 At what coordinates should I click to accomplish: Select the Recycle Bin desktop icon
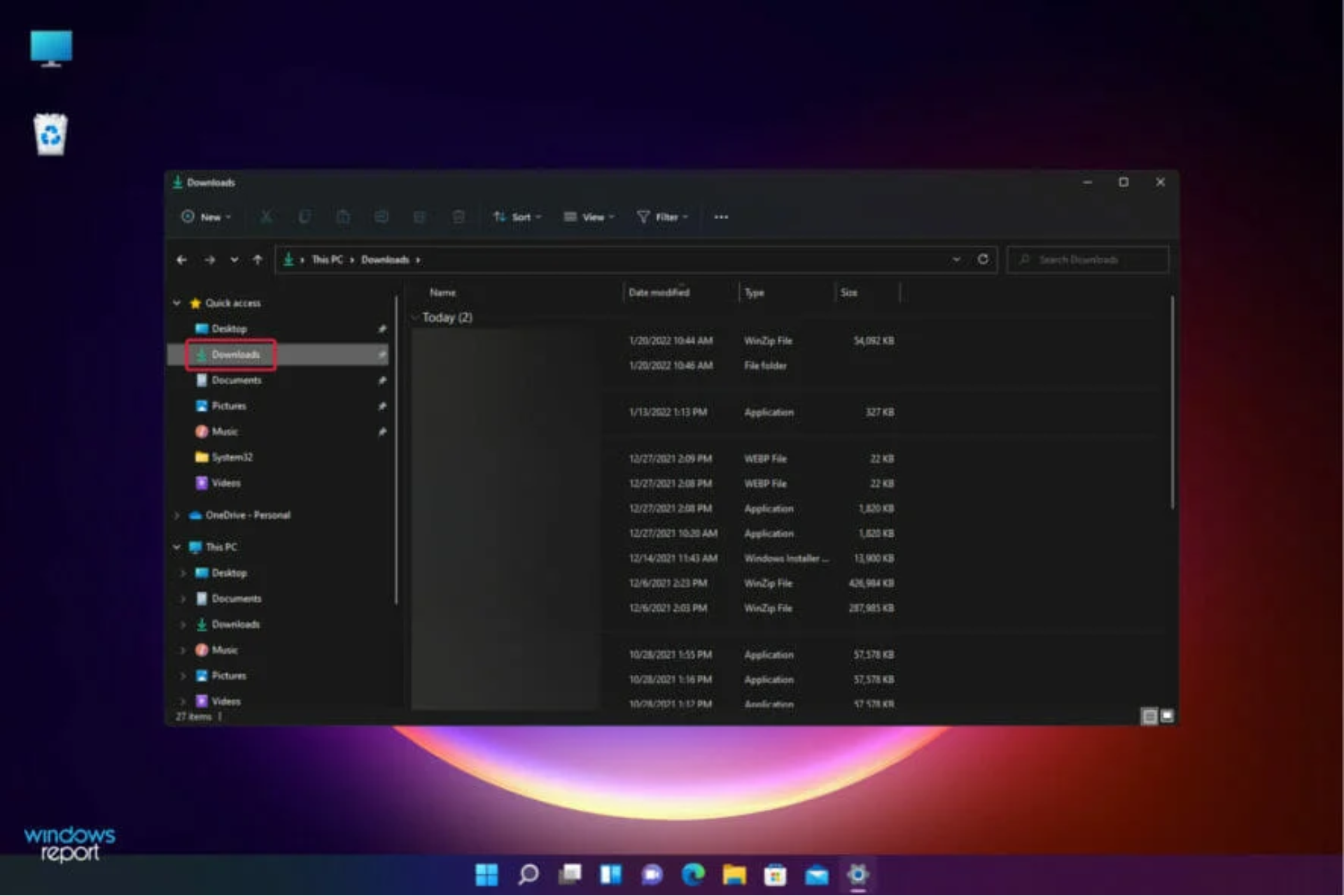tap(50, 134)
